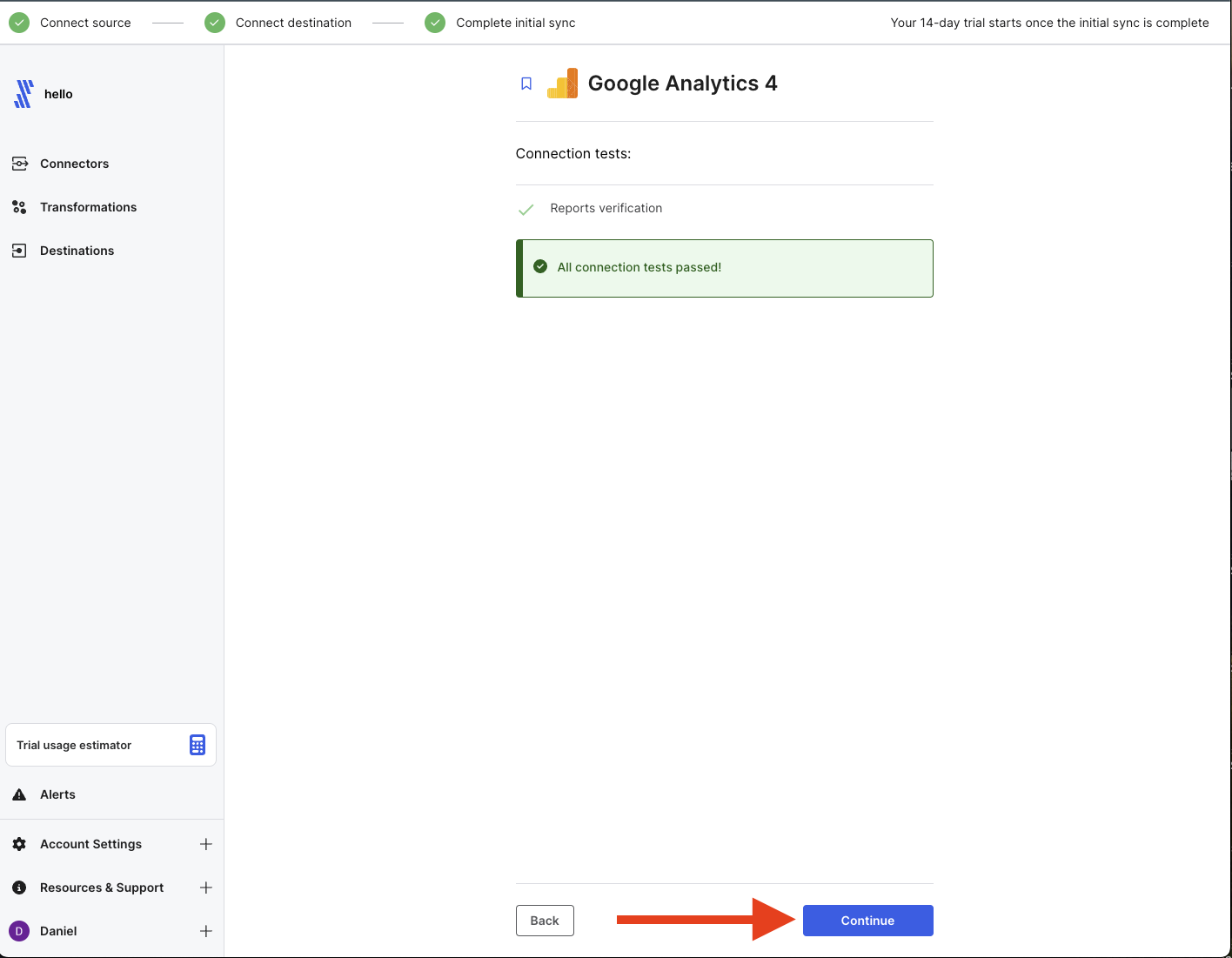Click the Account Settings gear icon
Screen dimensions: 1232x958
click(x=19, y=844)
